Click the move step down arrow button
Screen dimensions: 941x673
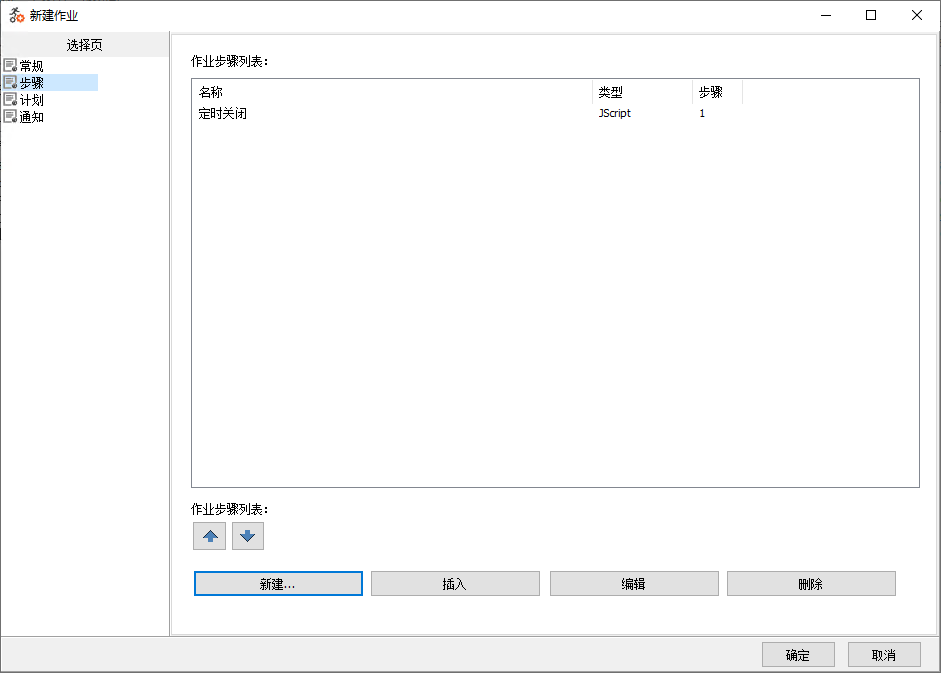[248, 536]
